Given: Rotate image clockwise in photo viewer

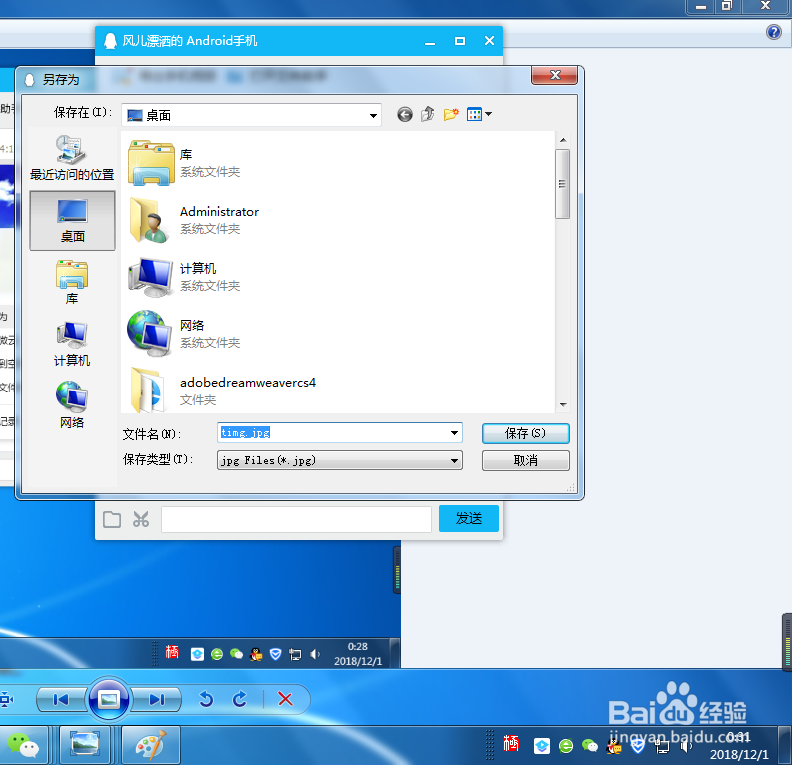Looking at the screenshot, I should coord(240,699).
